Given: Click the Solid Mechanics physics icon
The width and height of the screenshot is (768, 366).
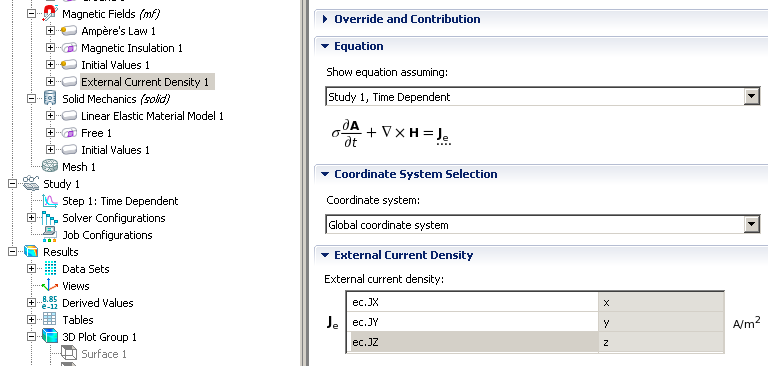Looking at the screenshot, I should (49, 98).
